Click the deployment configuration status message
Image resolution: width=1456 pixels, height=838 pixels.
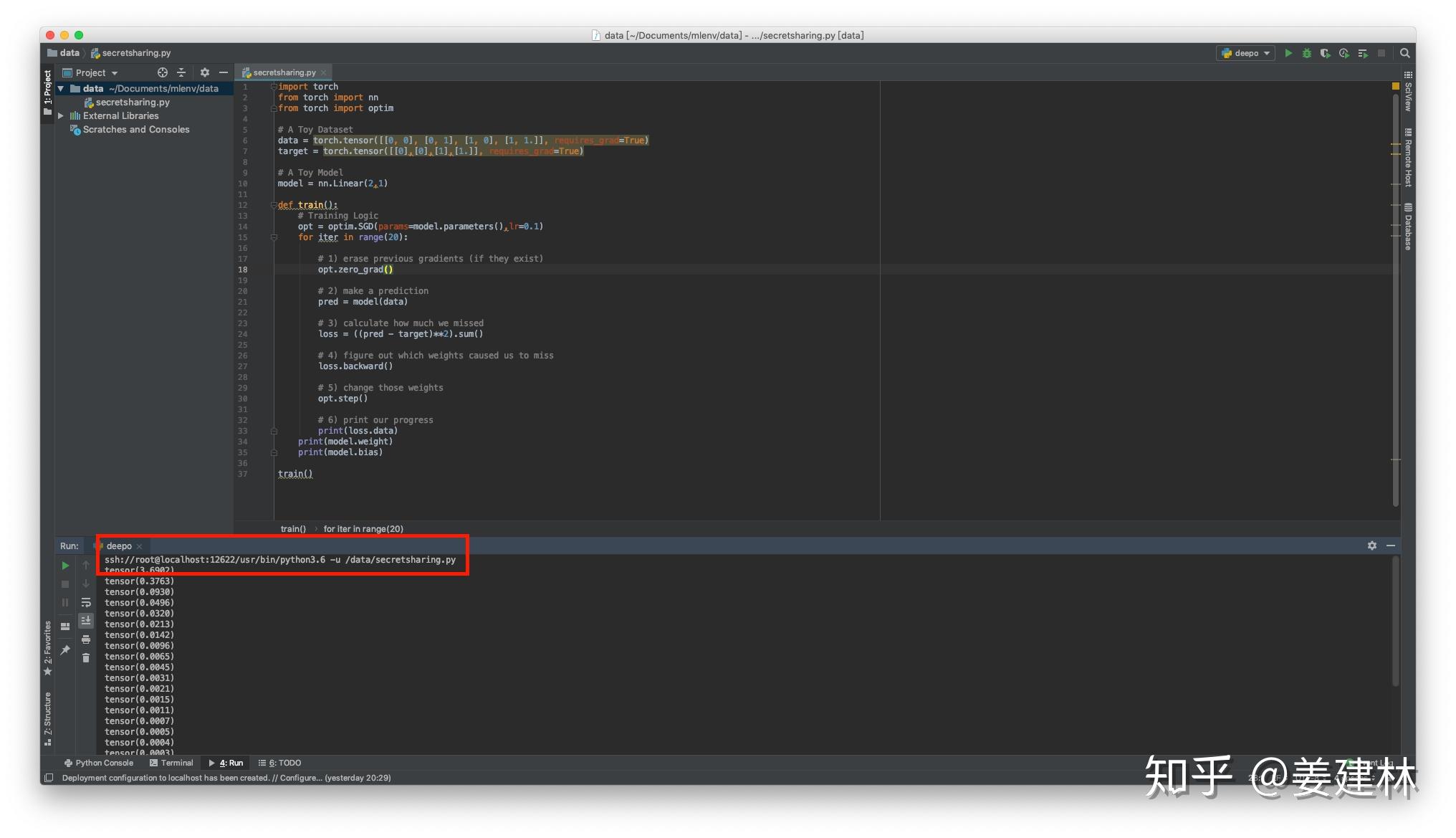(226, 778)
